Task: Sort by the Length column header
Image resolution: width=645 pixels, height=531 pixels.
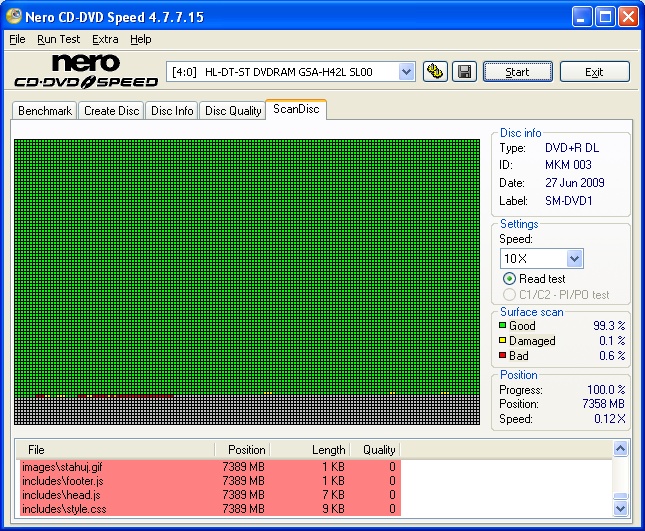Action: pyautogui.click(x=310, y=450)
